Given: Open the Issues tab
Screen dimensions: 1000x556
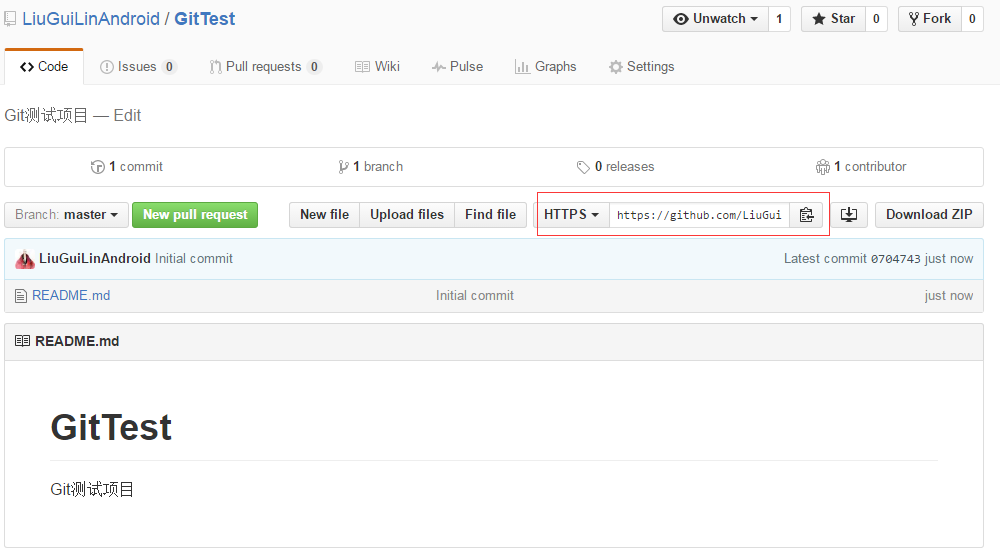Looking at the screenshot, I should (x=138, y=67).
